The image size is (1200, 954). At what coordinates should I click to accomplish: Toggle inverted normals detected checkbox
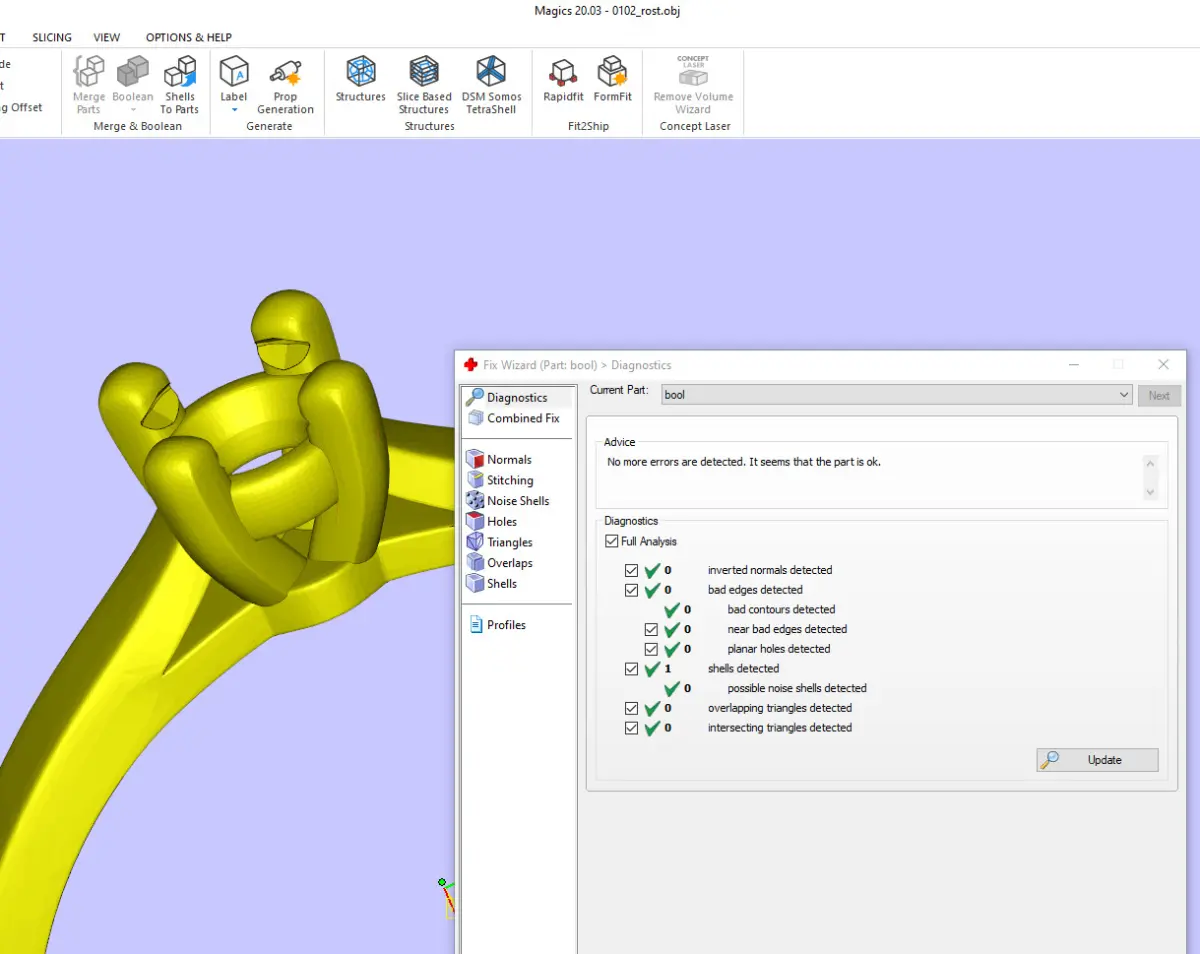point(631,570)
